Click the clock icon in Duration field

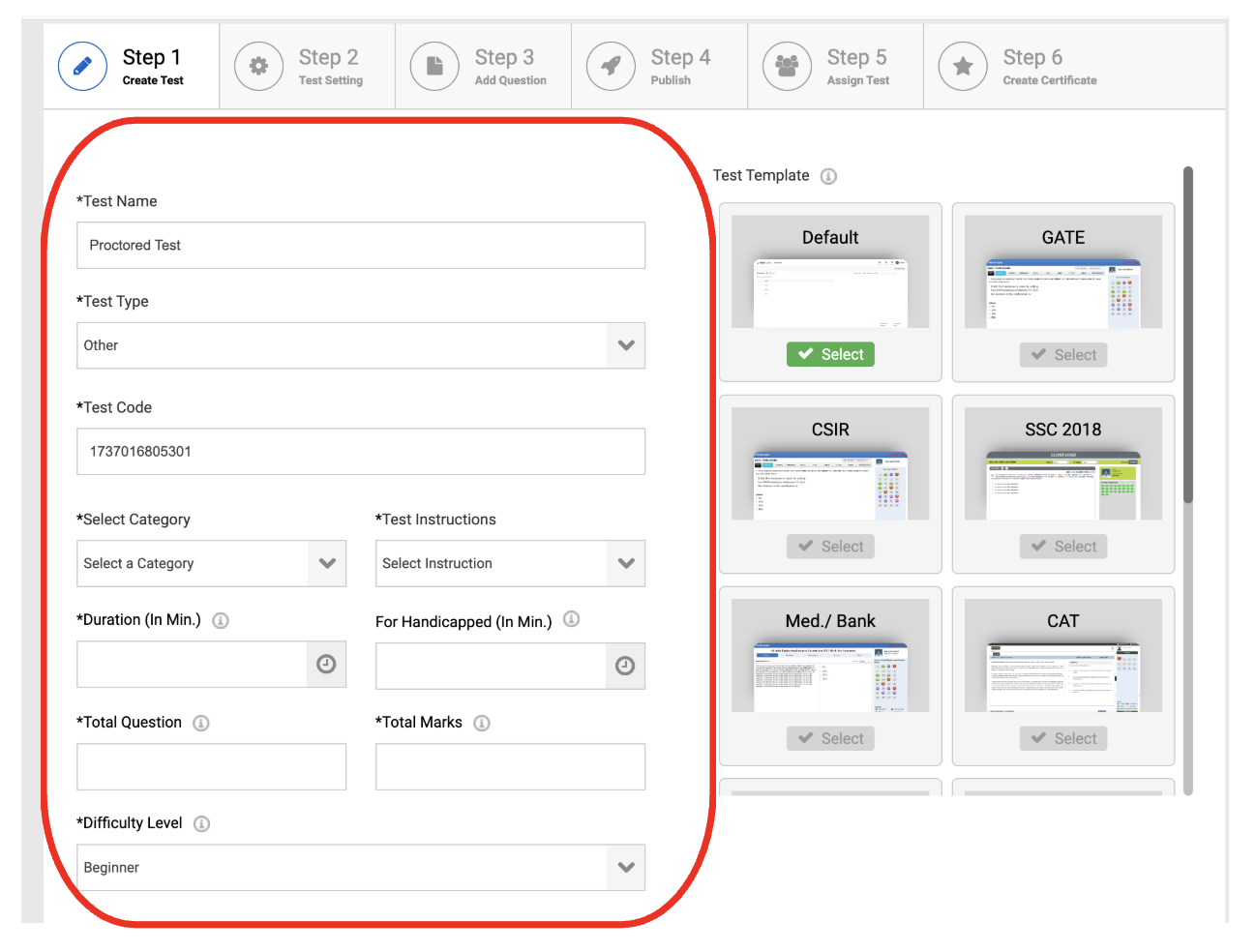(326, 665)
